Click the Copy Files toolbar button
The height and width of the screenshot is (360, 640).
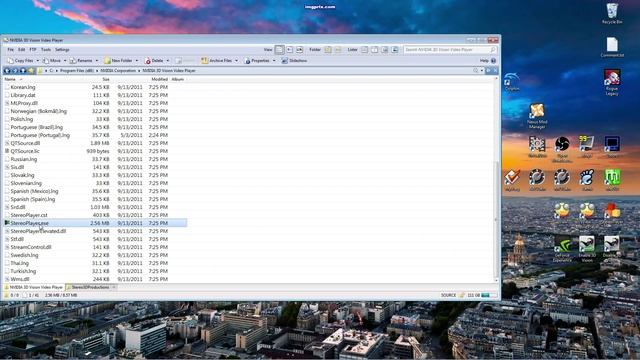point(20,60)
